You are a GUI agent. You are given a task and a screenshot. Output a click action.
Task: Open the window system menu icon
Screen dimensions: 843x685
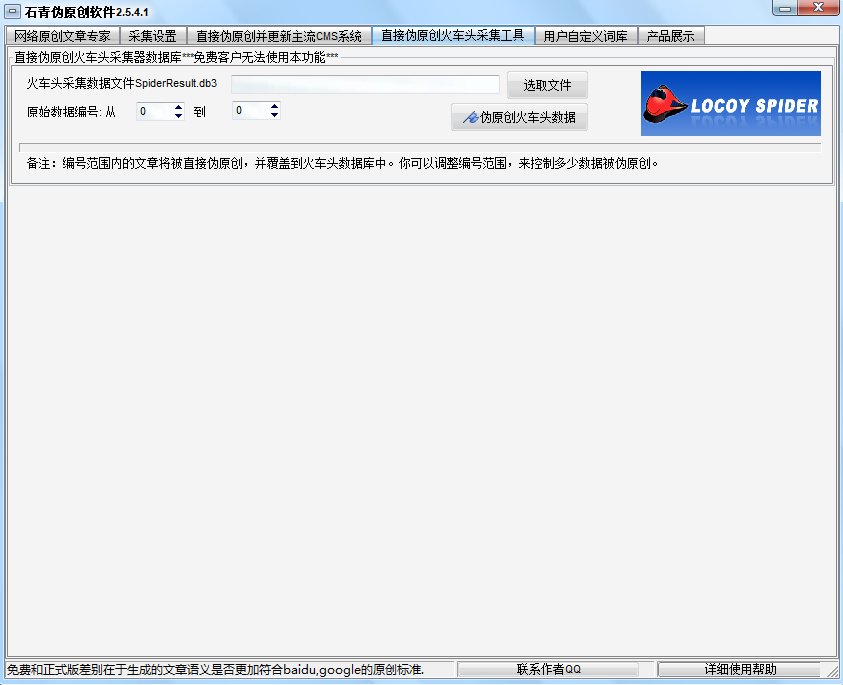pyautogui.click(x=12, y=11)
